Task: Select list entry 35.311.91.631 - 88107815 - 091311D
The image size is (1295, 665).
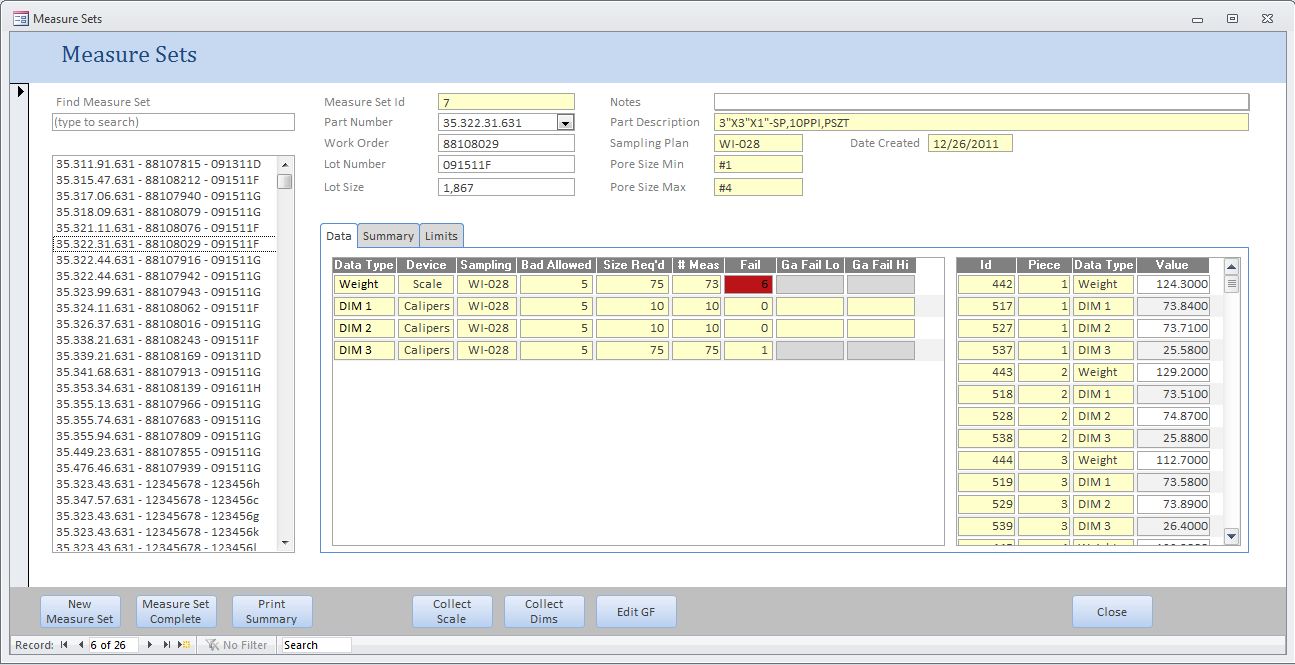Action: 165,164
